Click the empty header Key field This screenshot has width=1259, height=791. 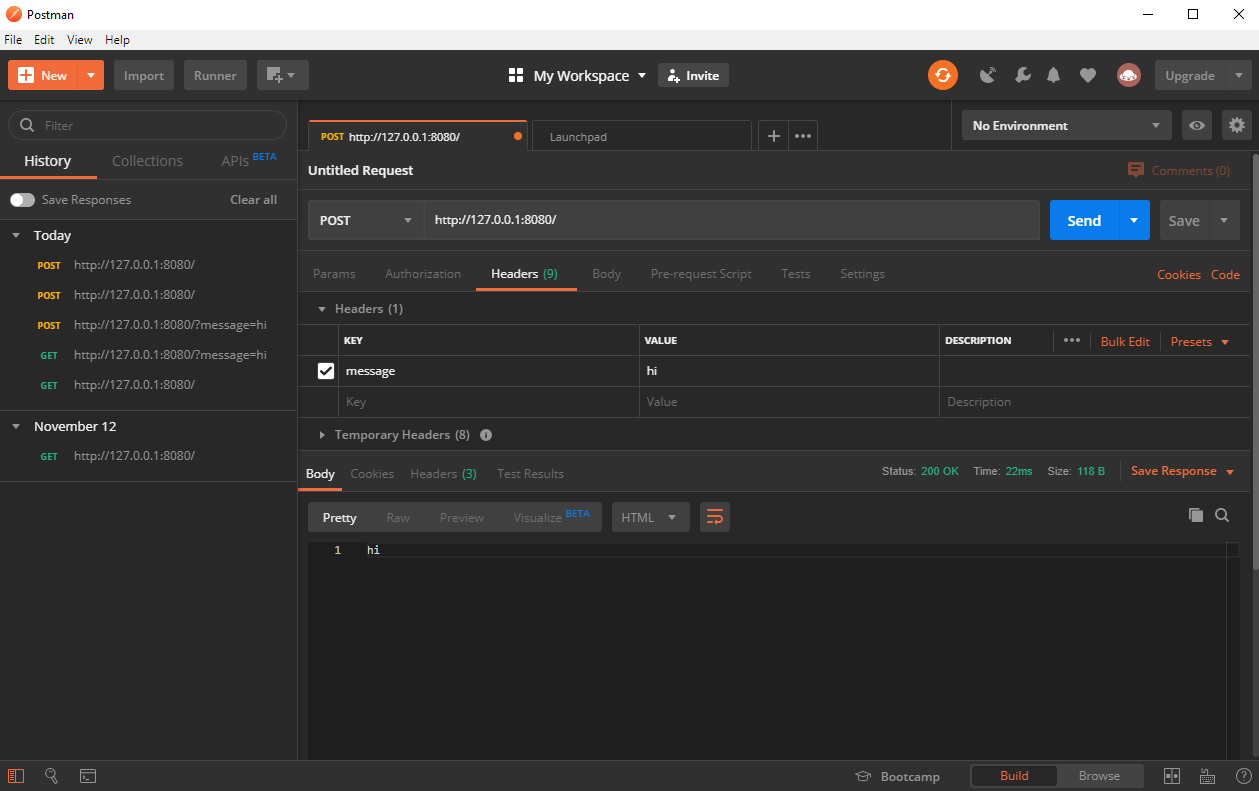pyautogui.click(x=489, y=402)
